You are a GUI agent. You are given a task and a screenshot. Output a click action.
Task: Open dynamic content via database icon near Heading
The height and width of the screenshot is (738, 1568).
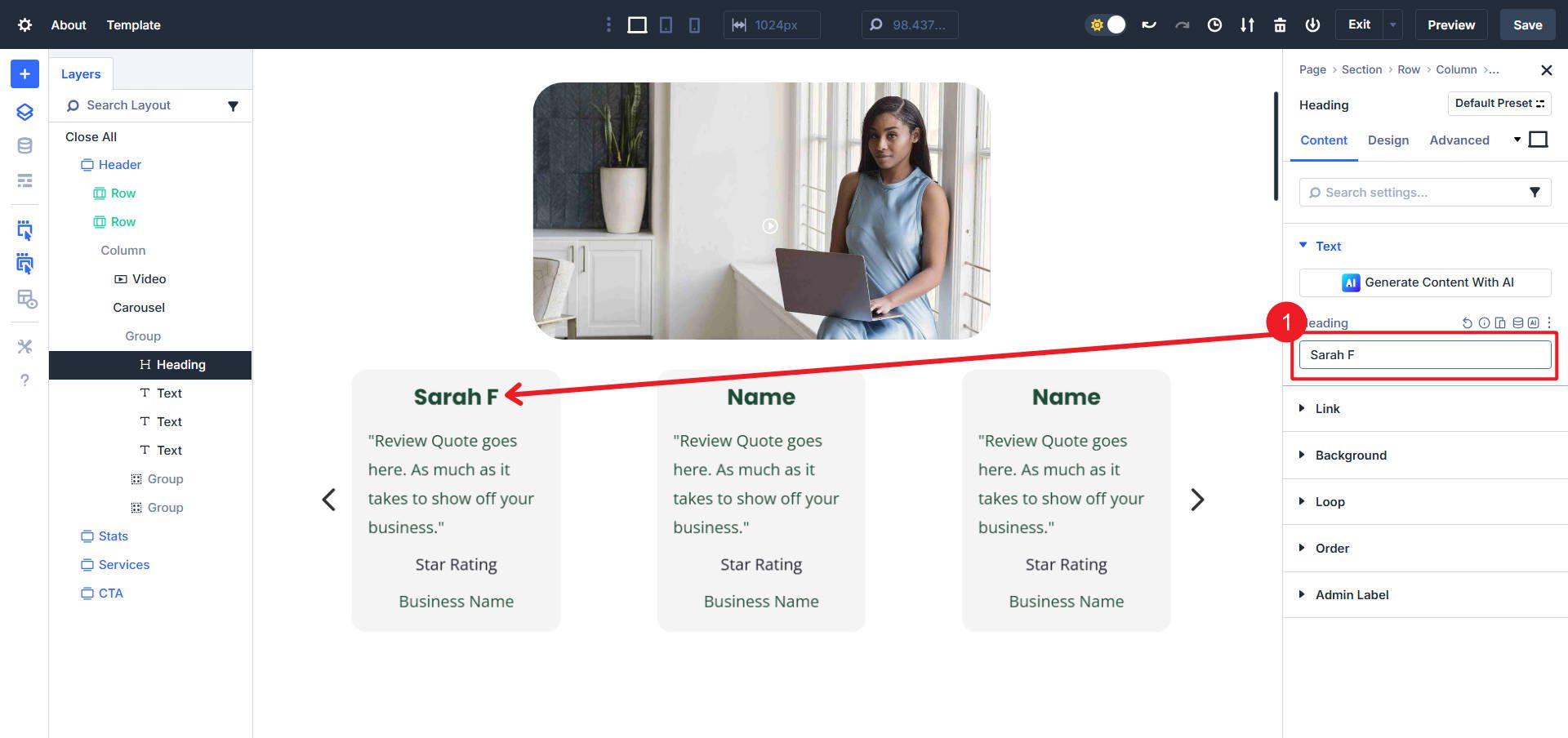(x=1517, y=322)
